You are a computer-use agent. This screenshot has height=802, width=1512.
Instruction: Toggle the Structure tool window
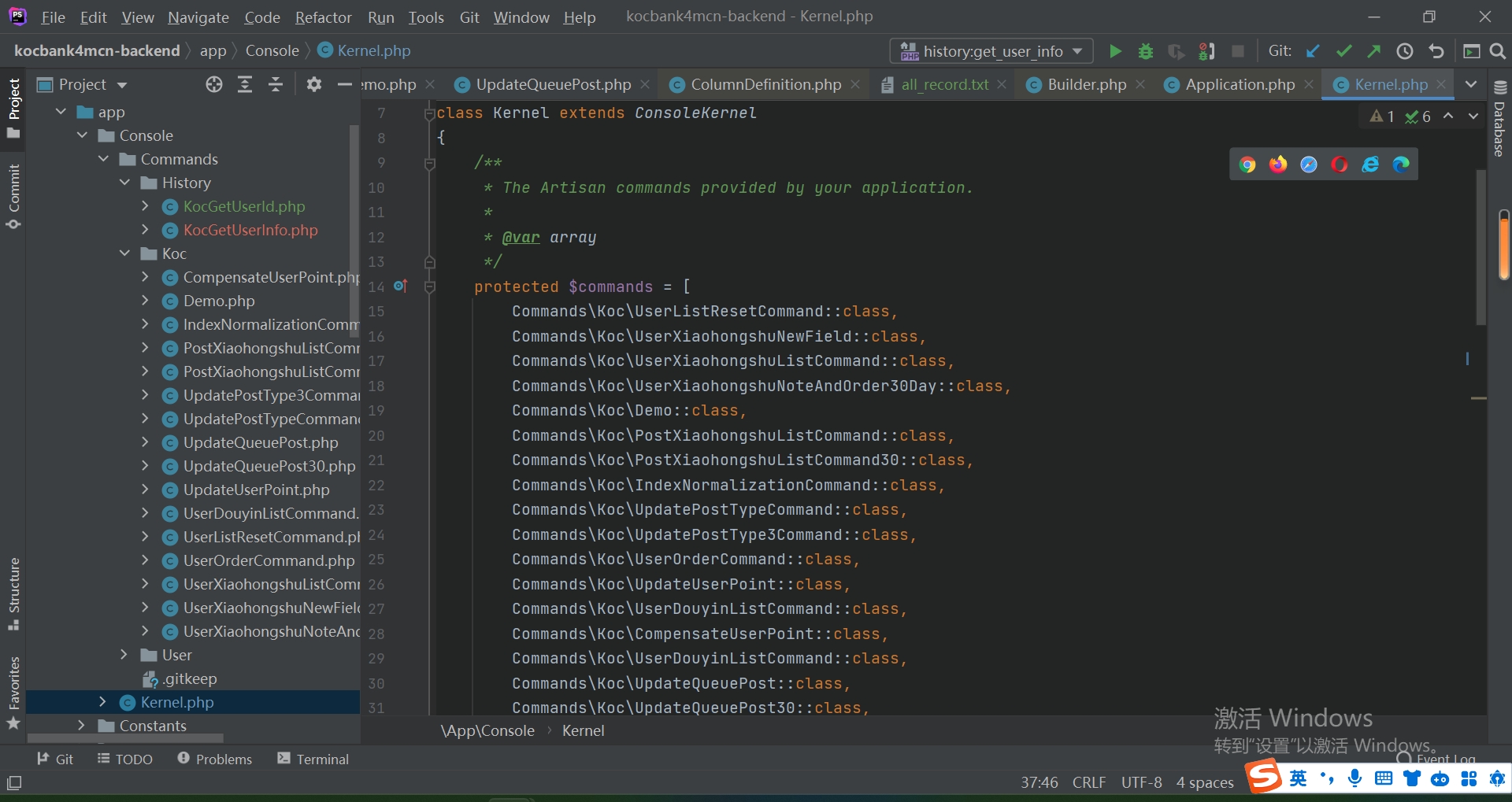13,594
